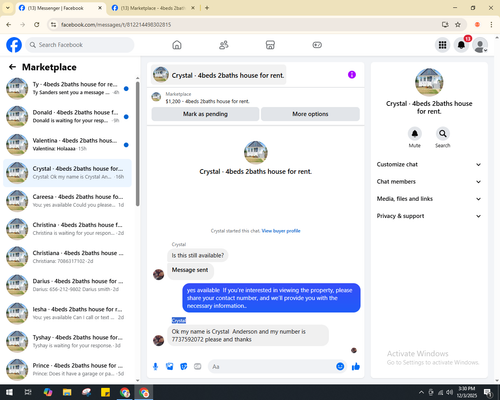The image size is (500, 400).
Task: Open tab search dropdown in Chrome
Action: (x=8, y=8)
